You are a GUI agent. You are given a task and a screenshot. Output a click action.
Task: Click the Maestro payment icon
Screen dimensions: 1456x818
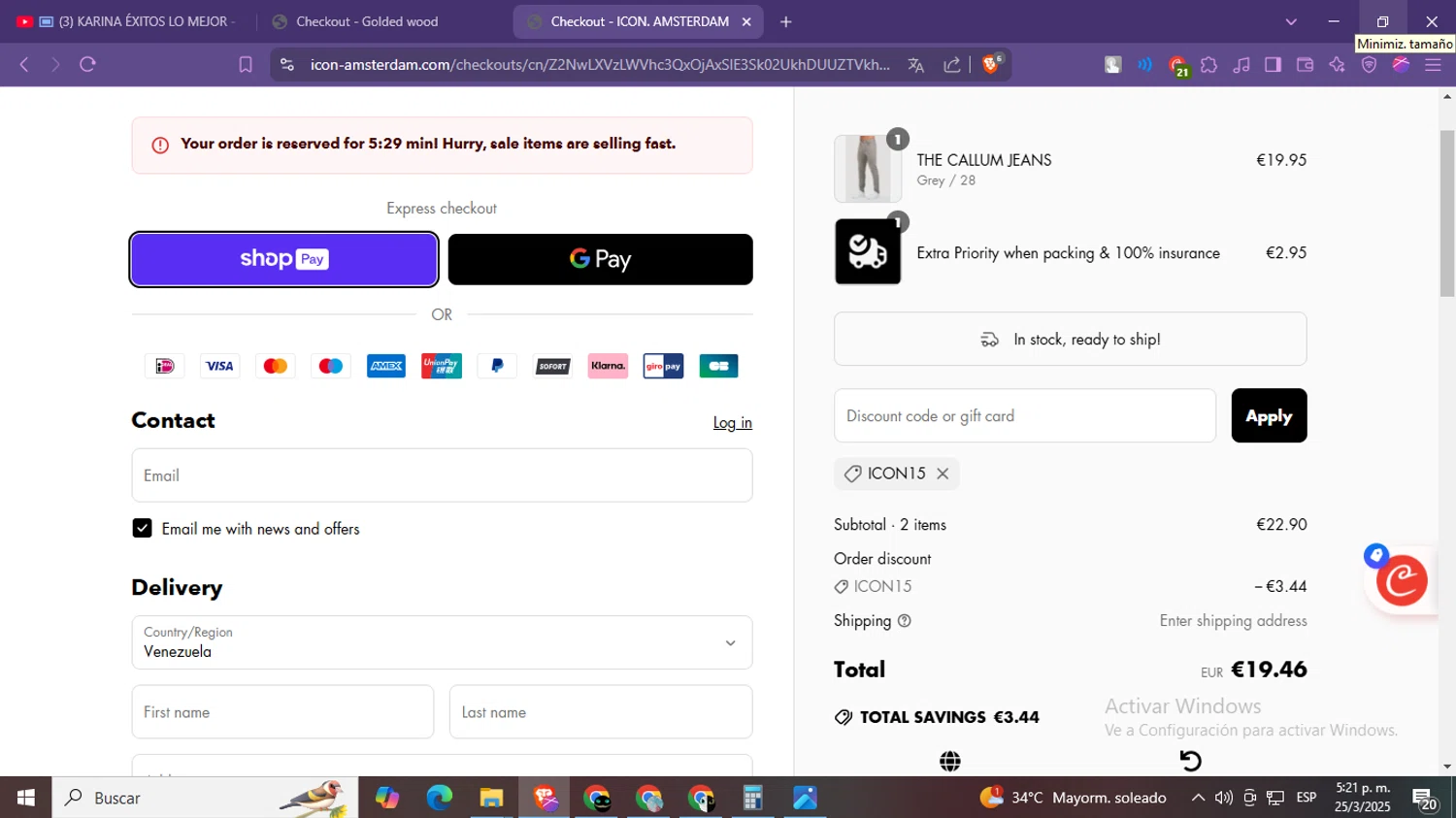tap(330, 366)
